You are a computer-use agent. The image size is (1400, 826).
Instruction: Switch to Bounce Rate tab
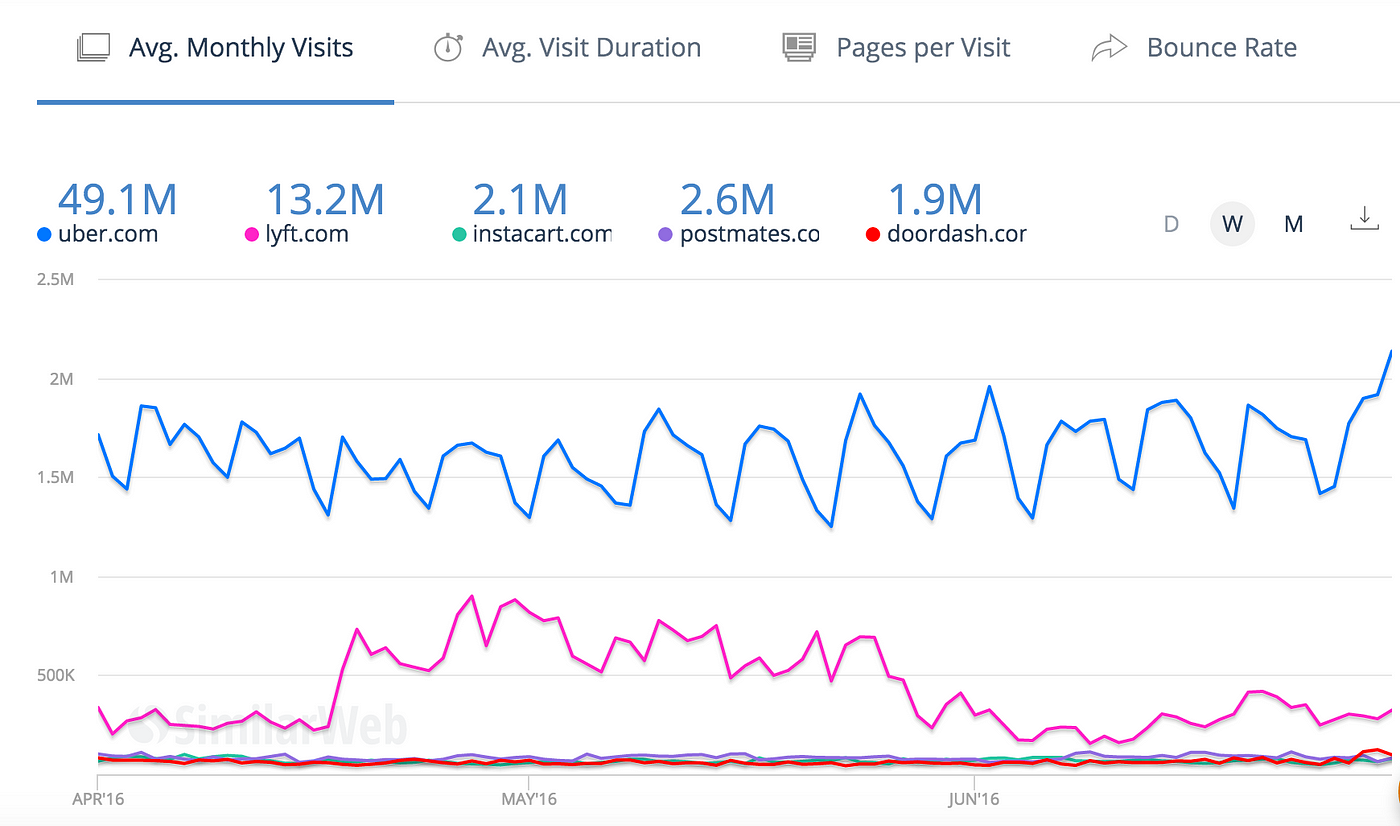(x=1194, y=48)
